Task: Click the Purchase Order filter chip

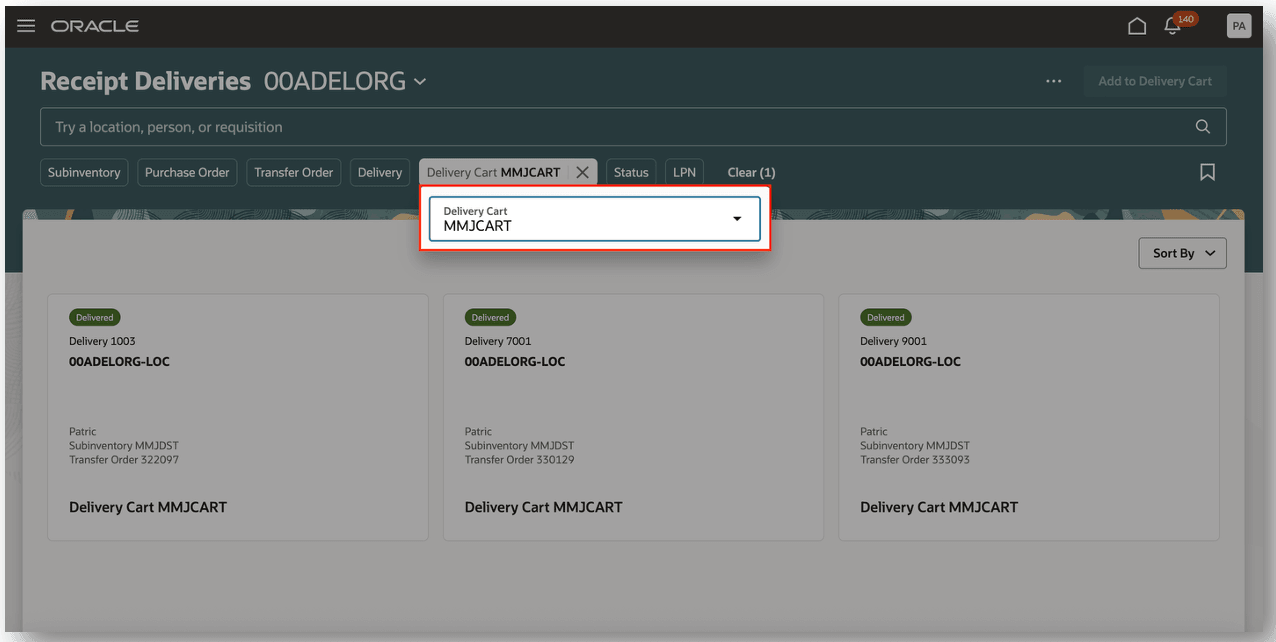Action: pos(187,172)
